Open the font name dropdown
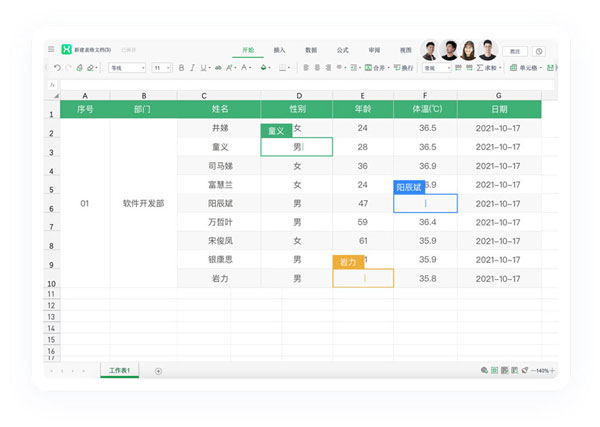The image size is (600, 427). [126, 68]
